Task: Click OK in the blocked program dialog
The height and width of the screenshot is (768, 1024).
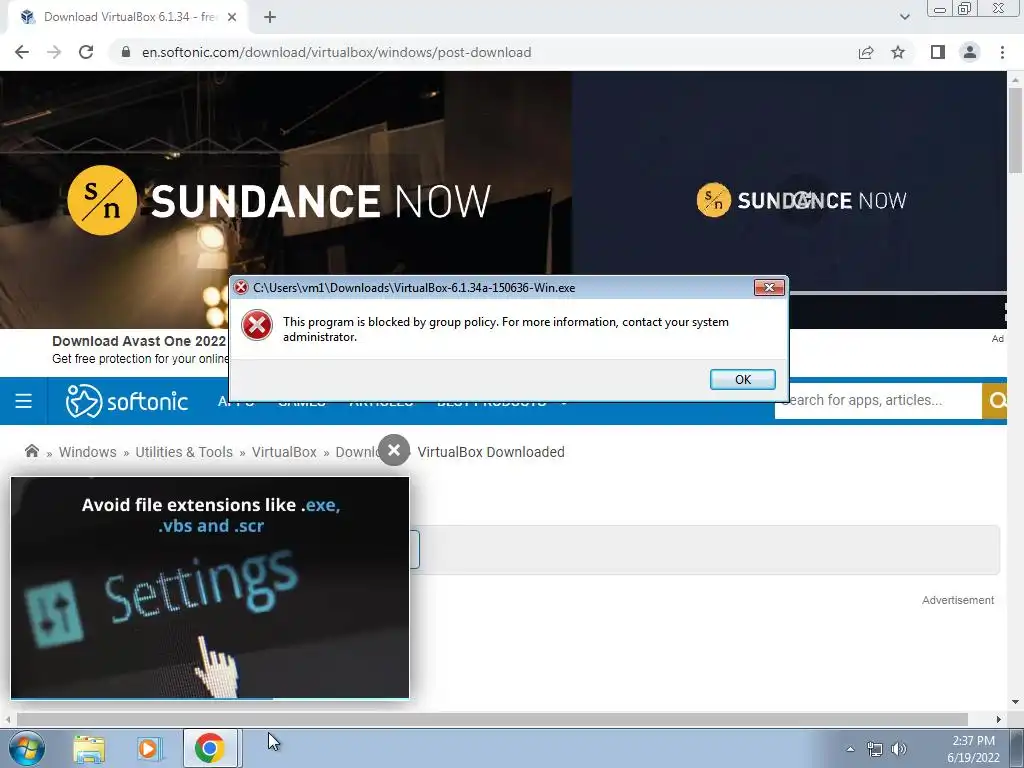Action: tap(743, 379)
